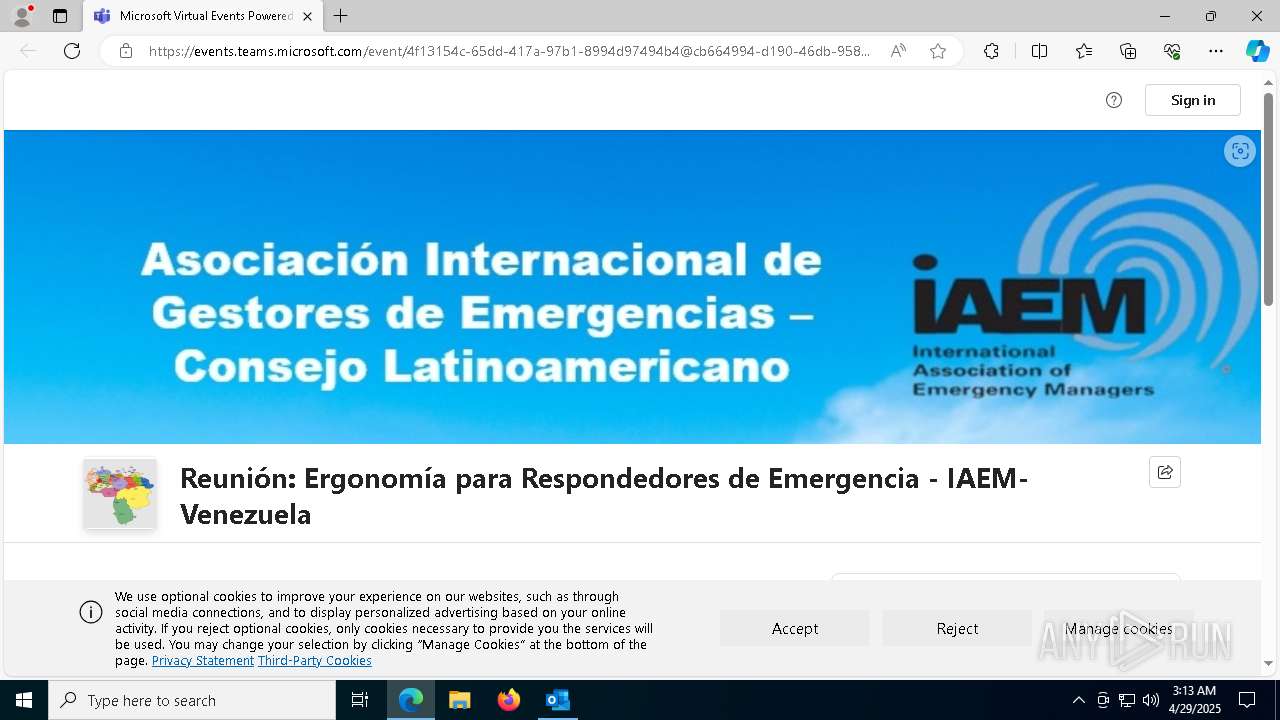This screenshot has height=720, width=1280.
Task: Click the vertical page scrollbar thumb
Action: [1269, 200]
